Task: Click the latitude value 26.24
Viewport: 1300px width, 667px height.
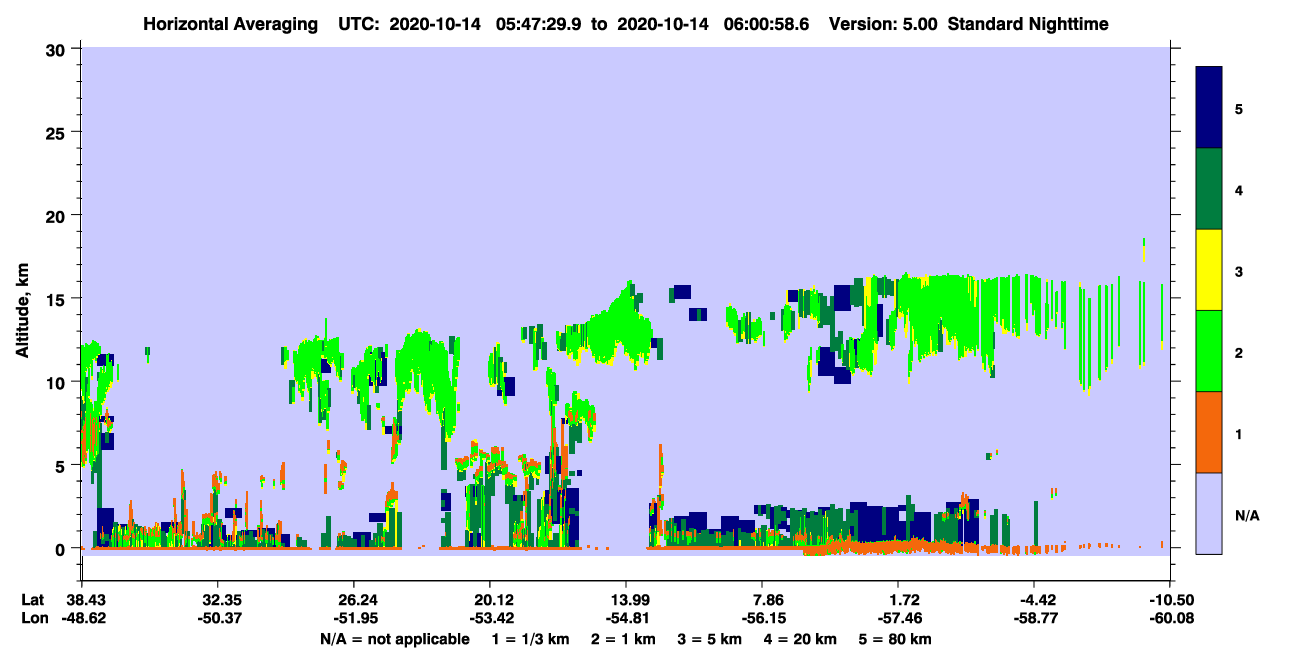Action: (353, 600)
